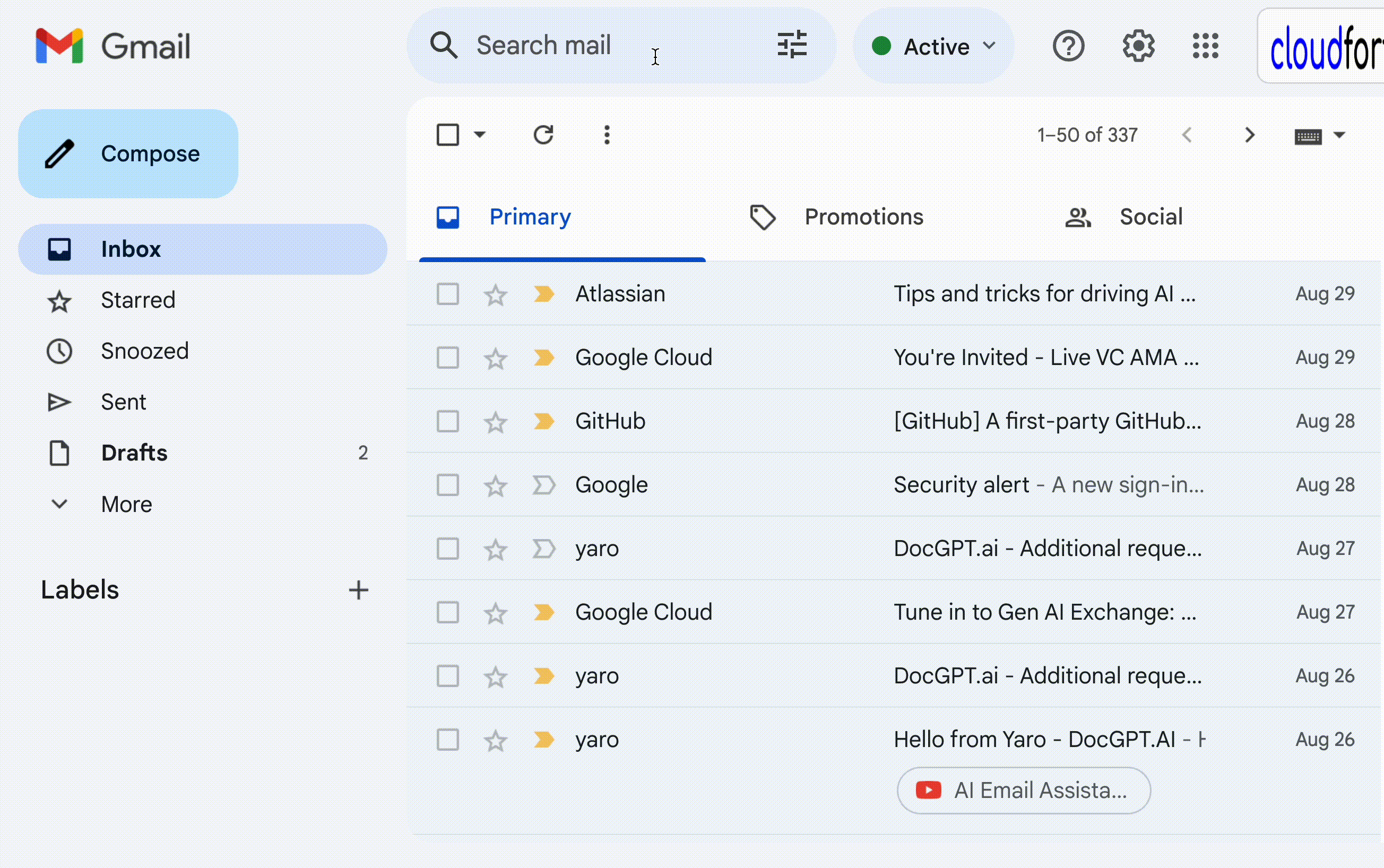Star the Hello from Yaro email
The image size is (1384, 868).
pyautogui.click(x=496, y=741)
